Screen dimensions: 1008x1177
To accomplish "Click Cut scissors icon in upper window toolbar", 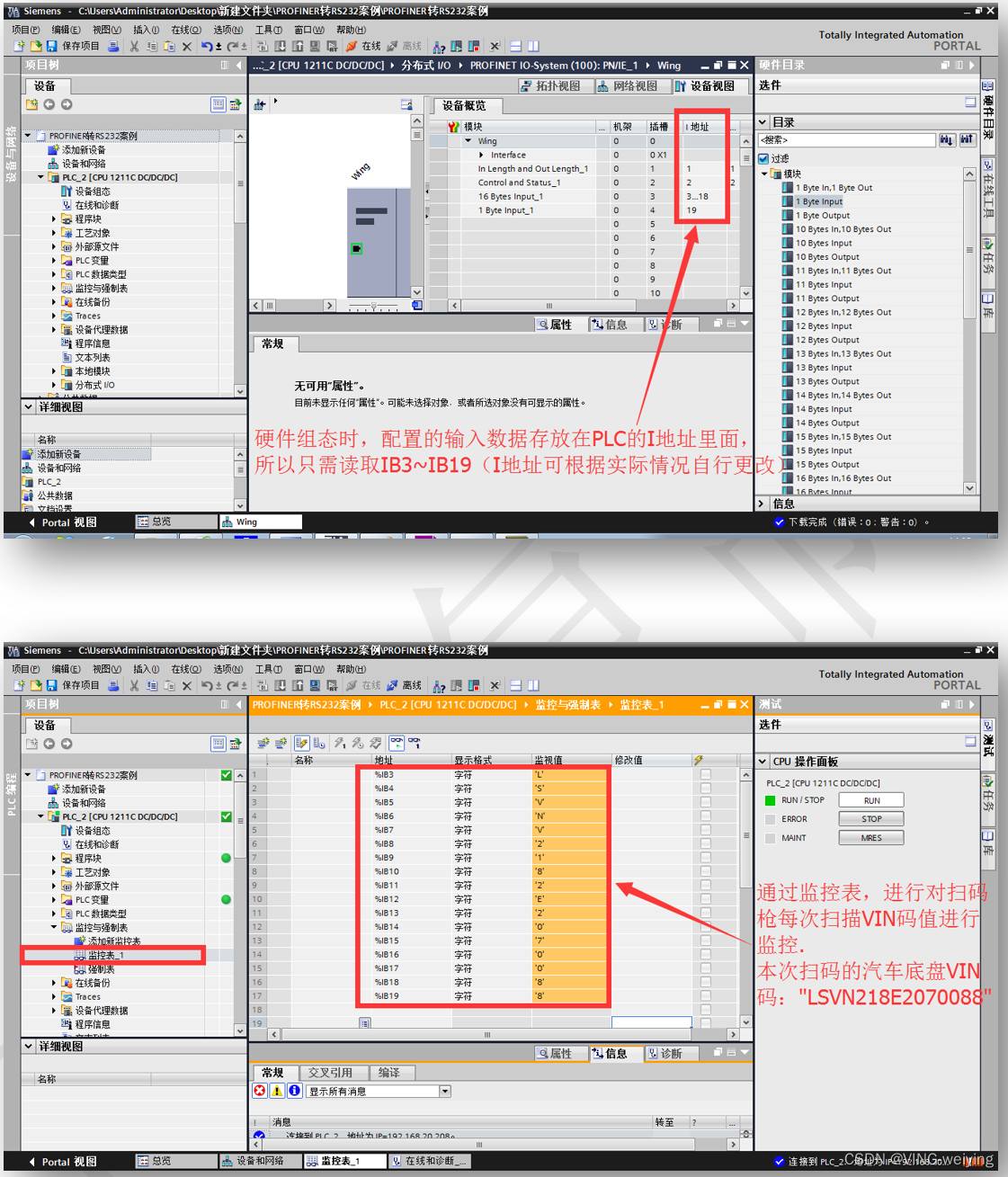I will 134,47.
